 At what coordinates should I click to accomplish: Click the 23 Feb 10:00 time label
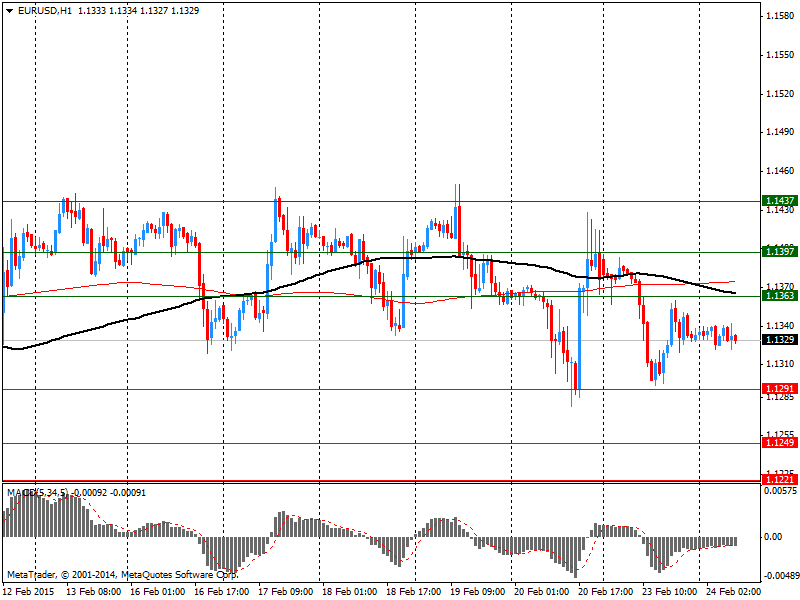coord(669,592)
